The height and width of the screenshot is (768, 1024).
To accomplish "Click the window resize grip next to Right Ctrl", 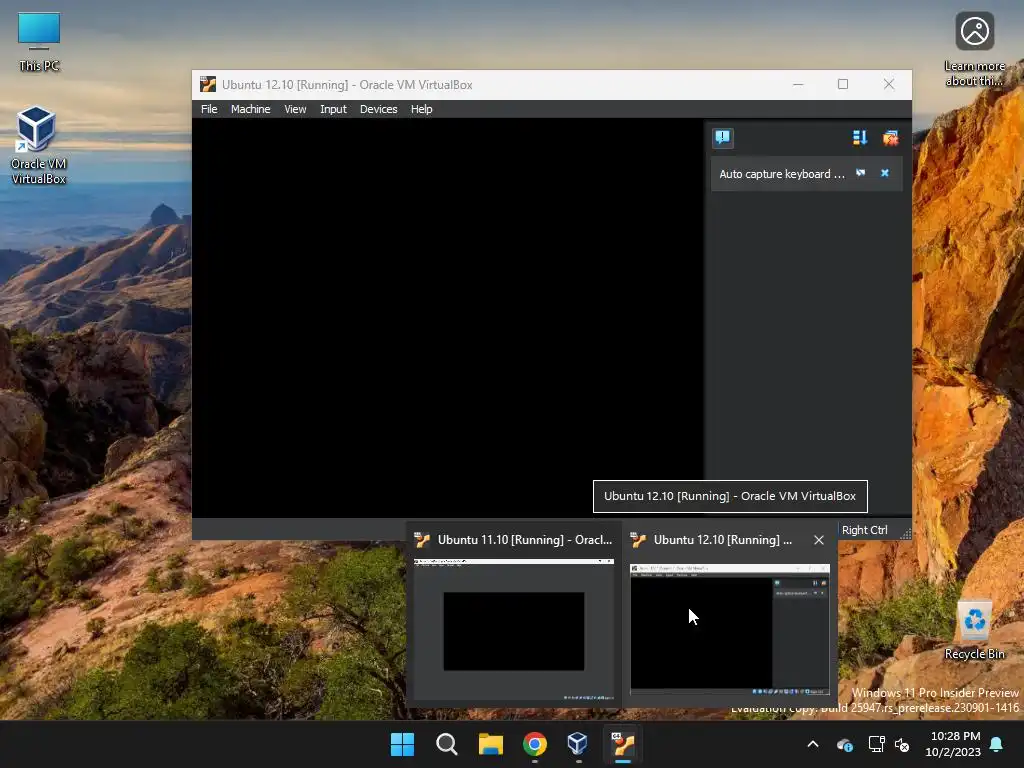I will (905, 534).
